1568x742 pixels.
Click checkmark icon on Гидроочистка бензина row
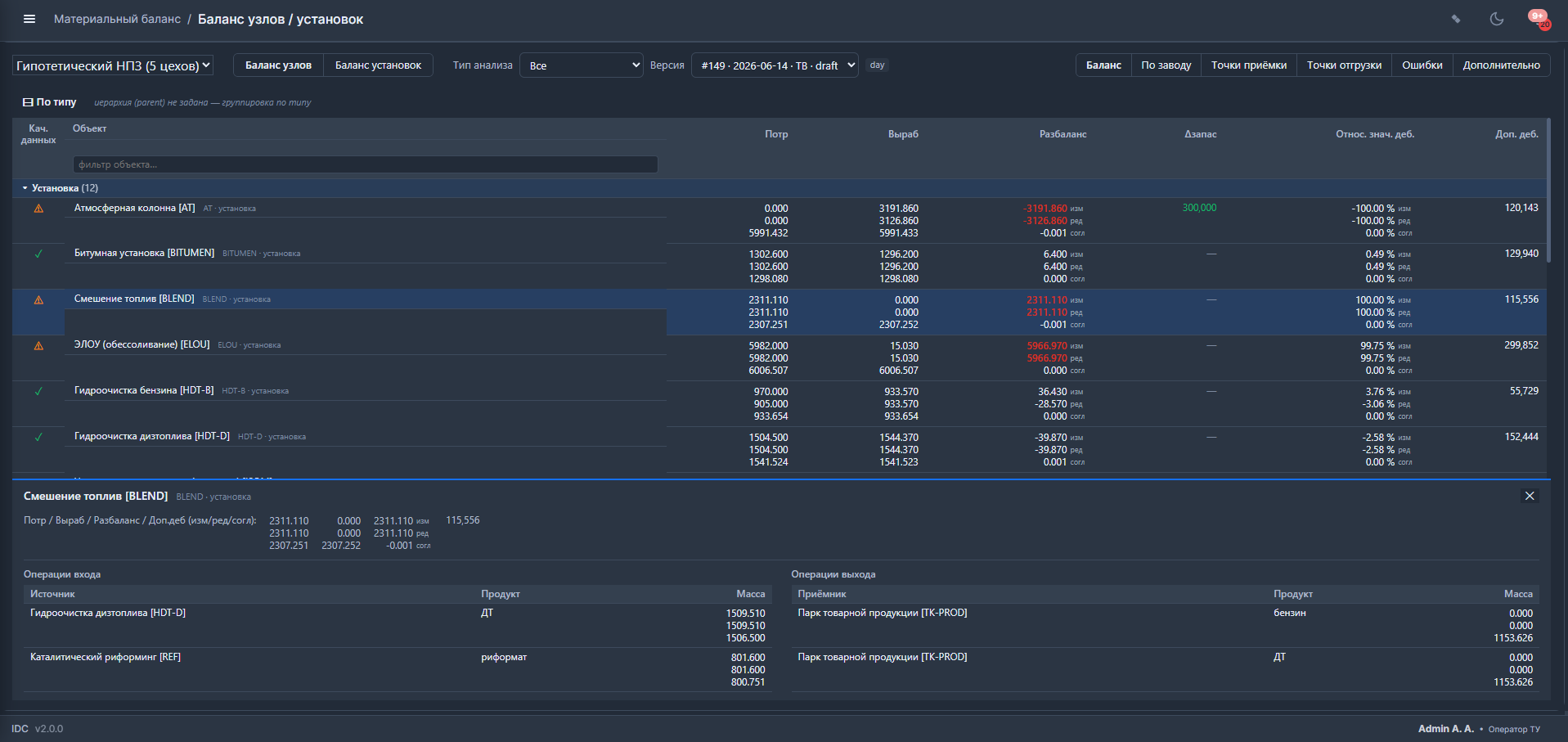click(38, 391)
